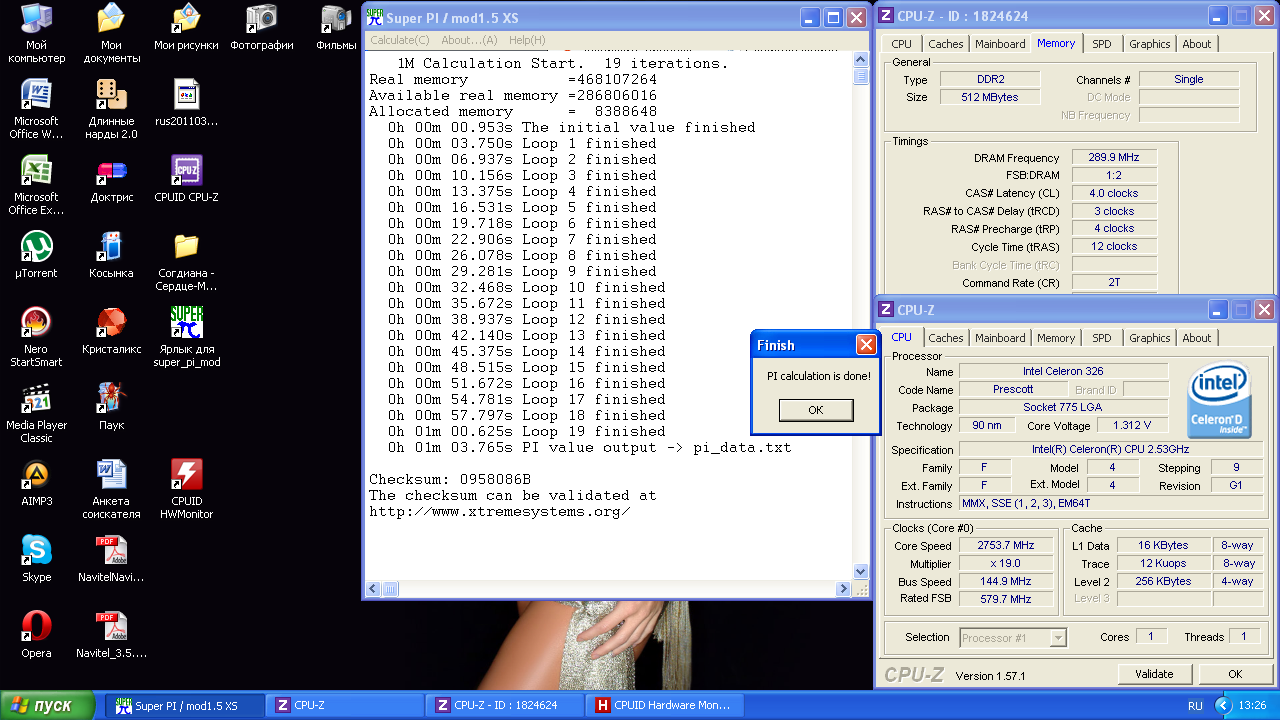This screenshot has height=720, width=1280.
Task: Open the Мой компьютер desktop icon
Action: (36, 19)
